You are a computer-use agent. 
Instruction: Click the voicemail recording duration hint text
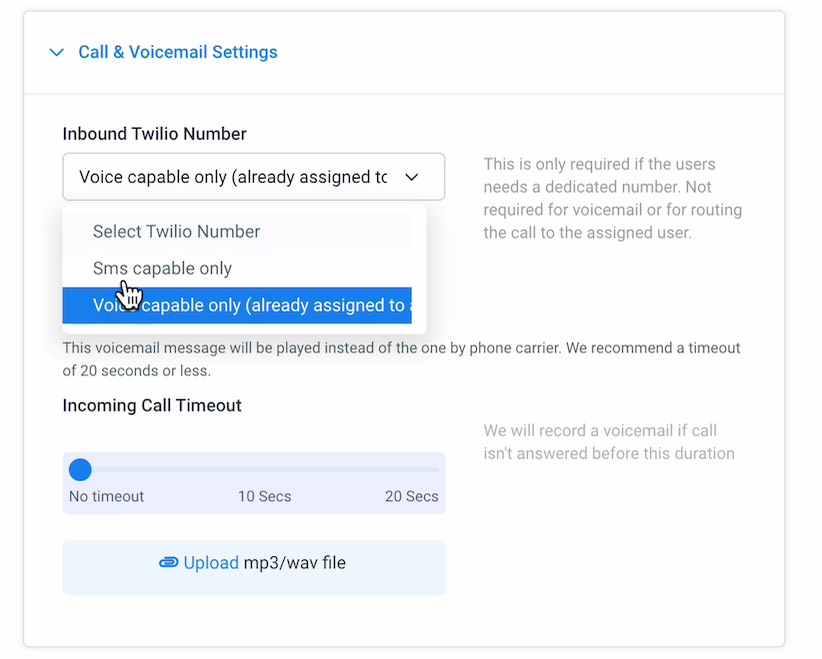(x=609, y=442)
